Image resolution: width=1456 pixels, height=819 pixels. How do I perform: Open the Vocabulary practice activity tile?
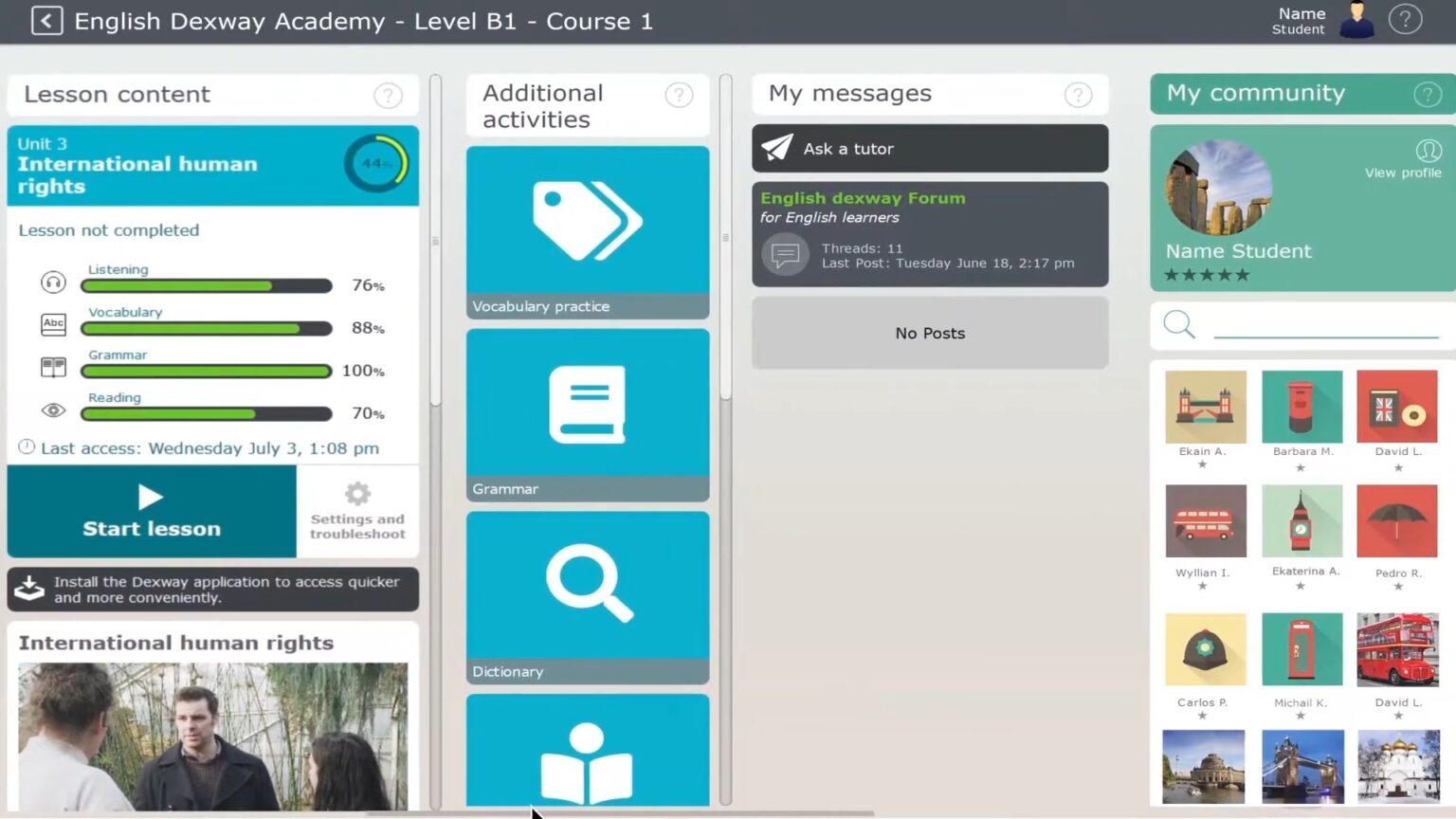(588, 232)
